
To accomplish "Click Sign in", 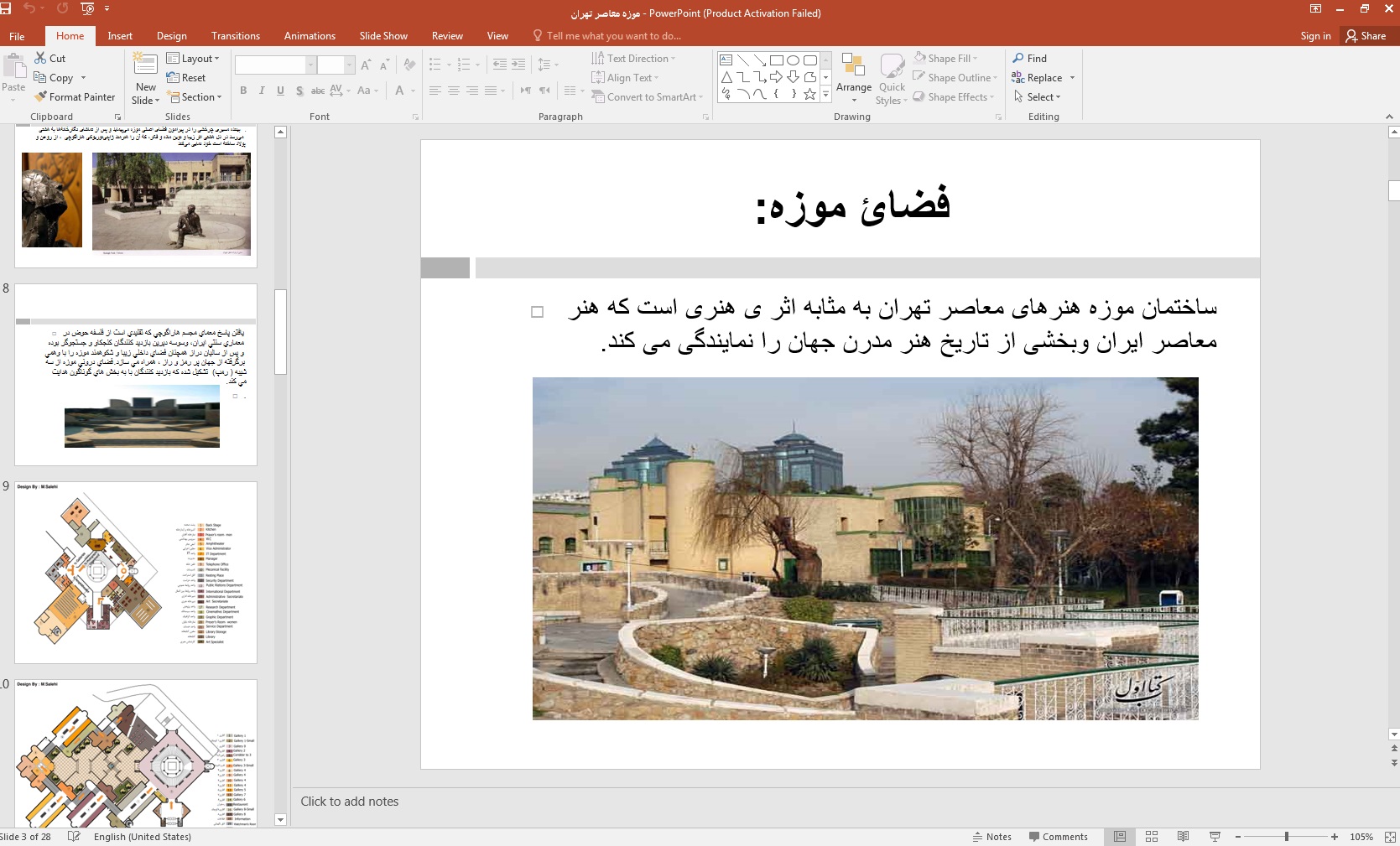I will click(1314, 36).
